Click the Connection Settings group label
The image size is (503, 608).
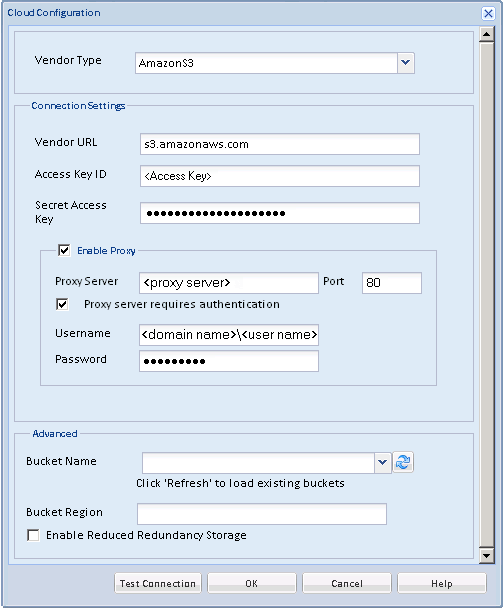[78, 105]
